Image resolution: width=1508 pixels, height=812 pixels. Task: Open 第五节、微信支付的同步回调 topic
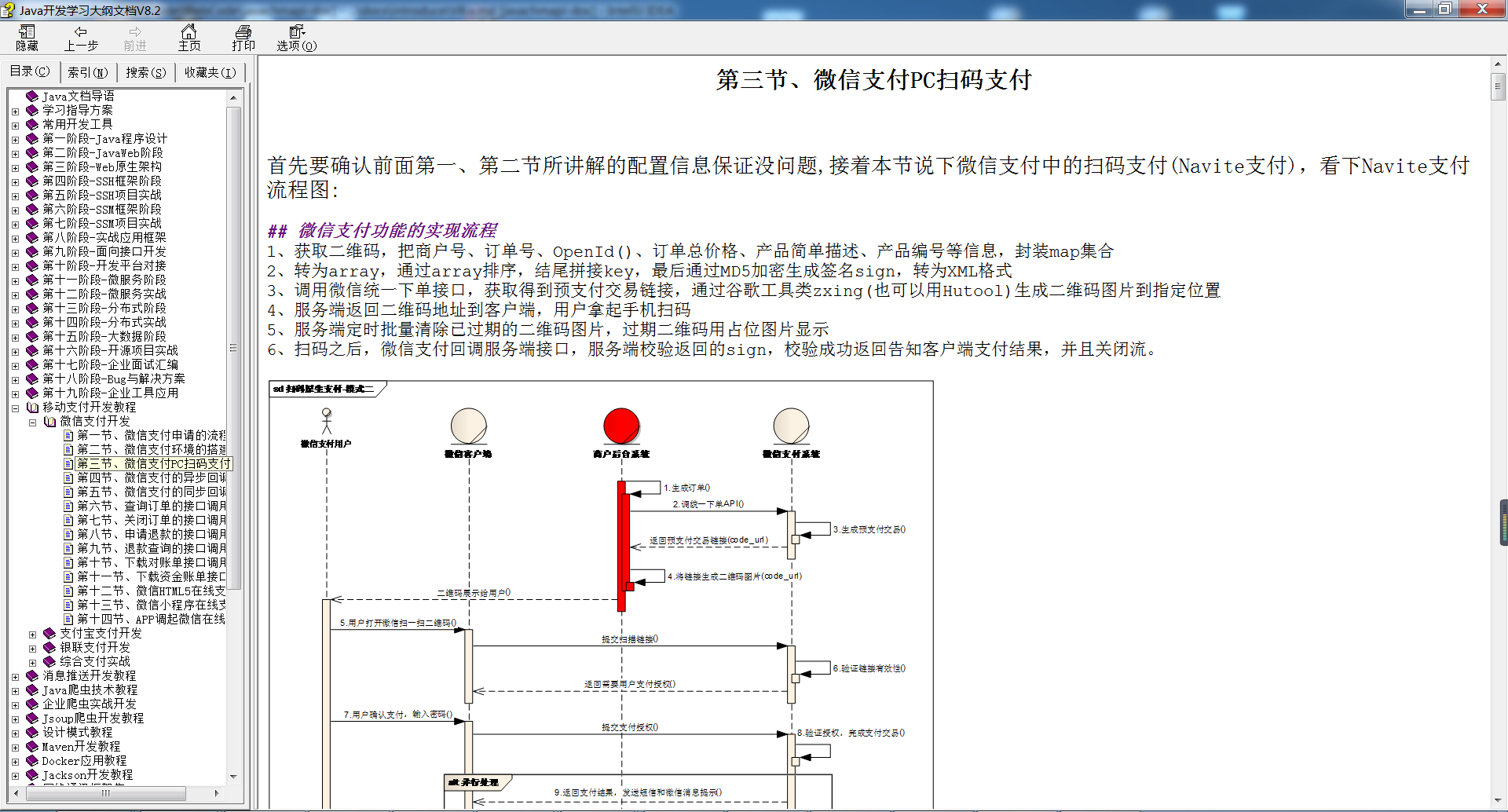click(x=152, y=492)
